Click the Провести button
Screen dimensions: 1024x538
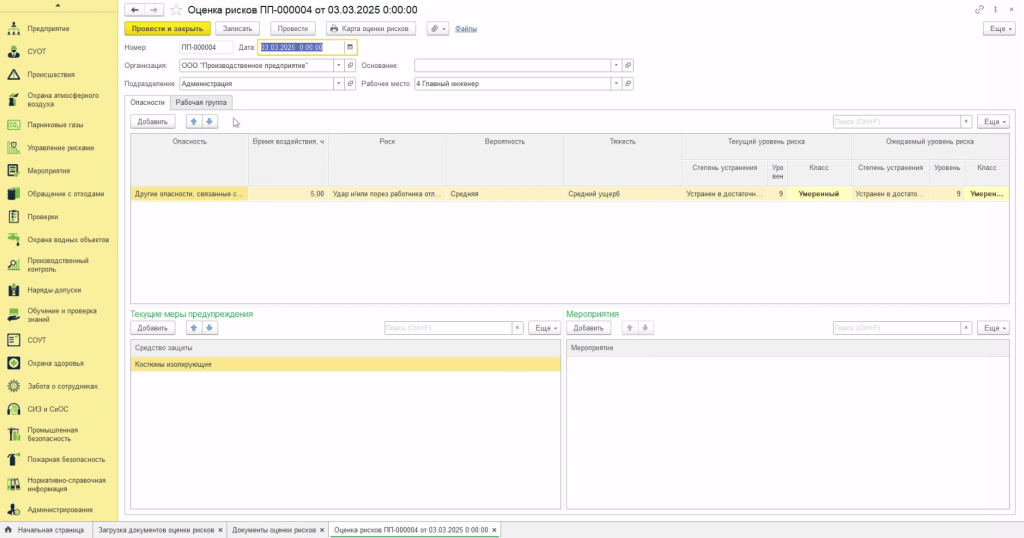[x=293, y=29]
